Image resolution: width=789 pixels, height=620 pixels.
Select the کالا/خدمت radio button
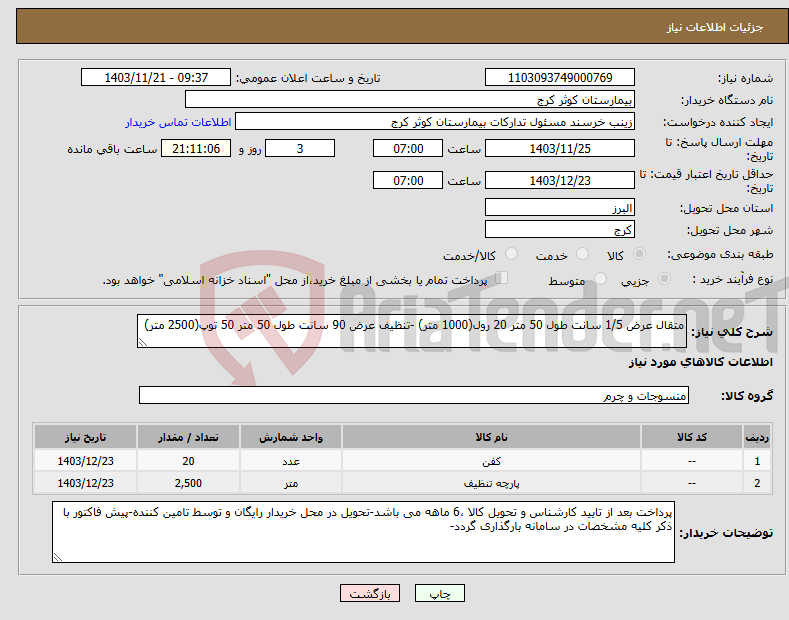tap(511, 254)
